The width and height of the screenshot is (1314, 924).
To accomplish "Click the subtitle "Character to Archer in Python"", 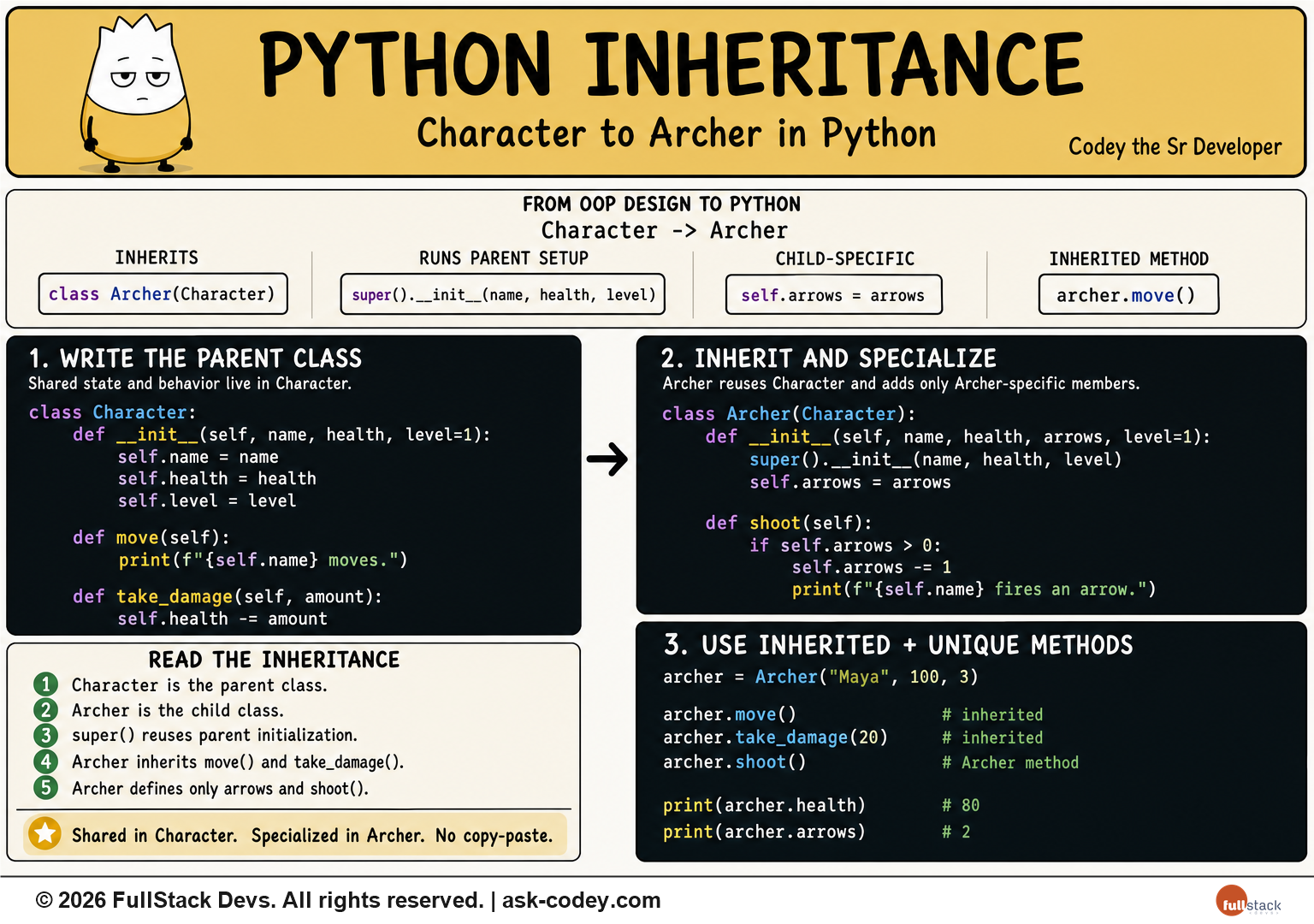I will [x=677, y=133].
